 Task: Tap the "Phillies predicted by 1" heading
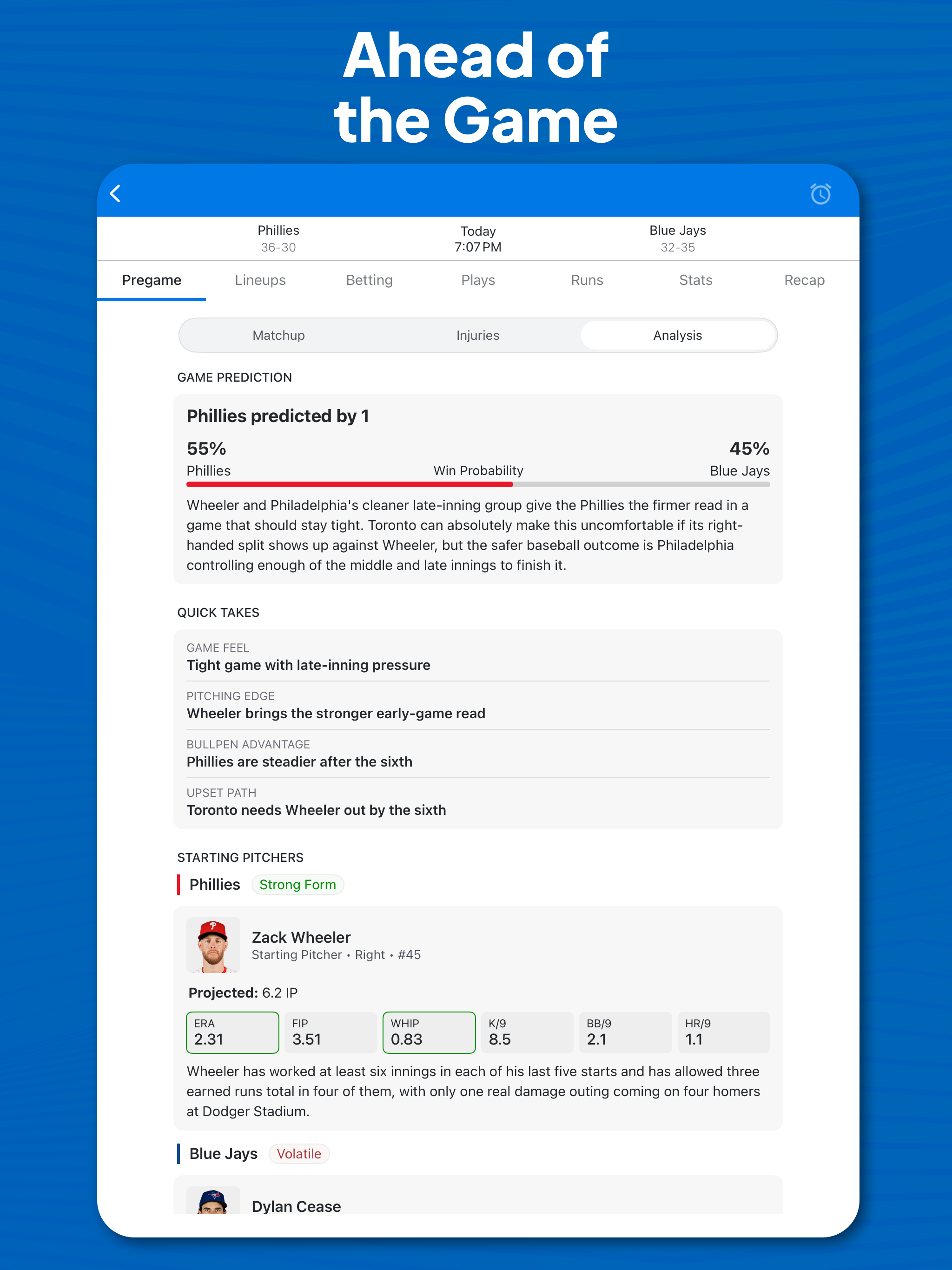[x=278, y=416]
